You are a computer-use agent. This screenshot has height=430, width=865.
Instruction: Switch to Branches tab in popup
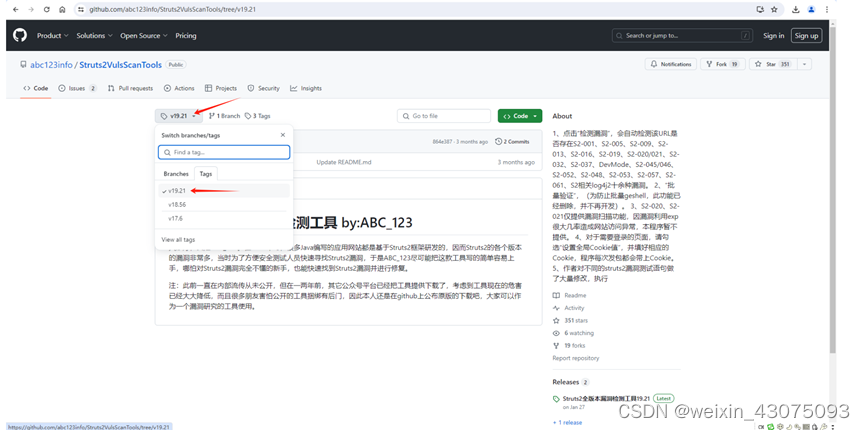click(x=176, y=174)
